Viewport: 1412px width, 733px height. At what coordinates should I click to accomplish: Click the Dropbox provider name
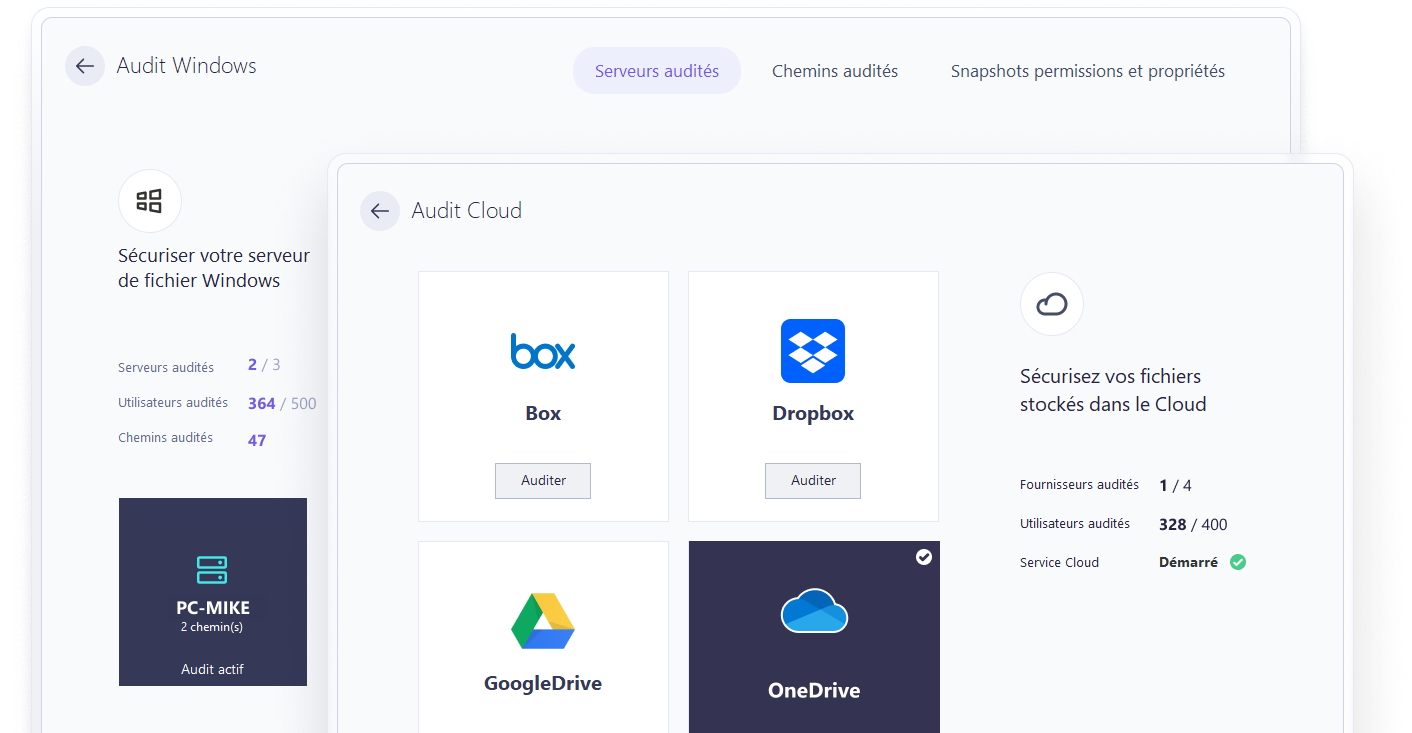[x=813, y=414]
